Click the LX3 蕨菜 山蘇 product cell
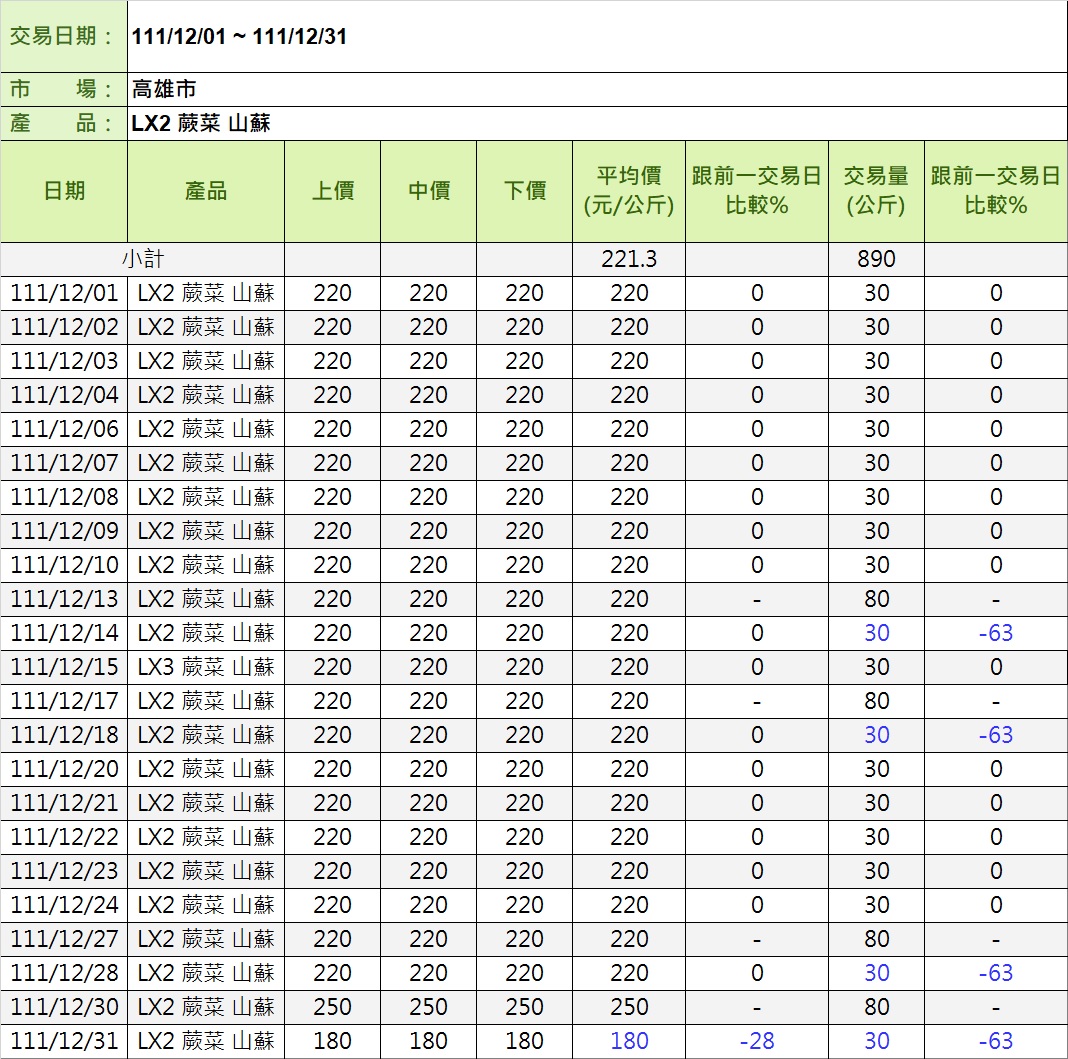The height and width of the screenshot is (1059, 1068). [206, 667]
